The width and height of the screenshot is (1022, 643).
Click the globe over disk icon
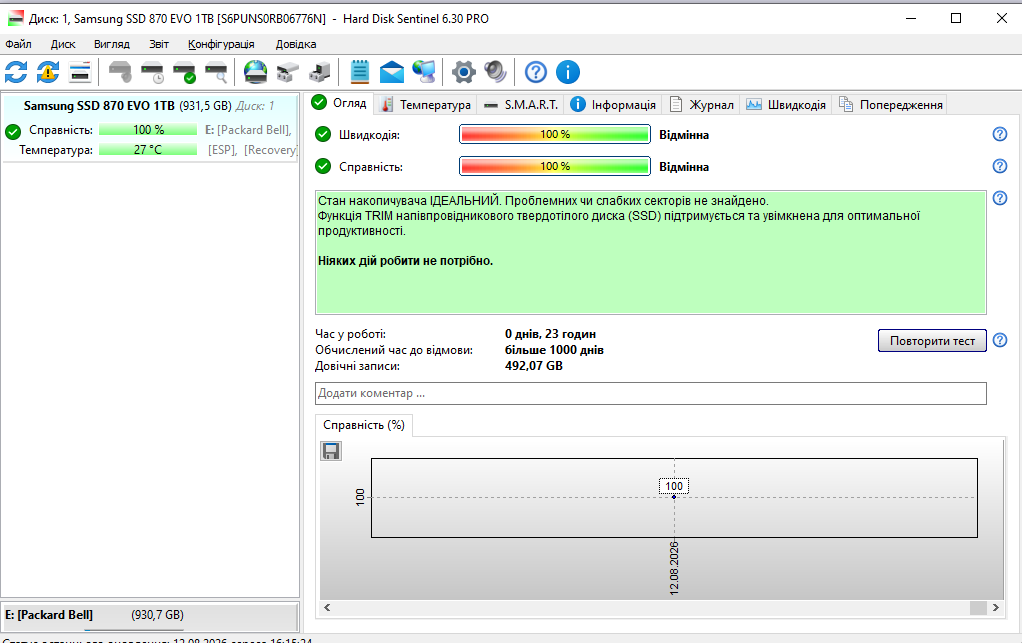(256, 72)
